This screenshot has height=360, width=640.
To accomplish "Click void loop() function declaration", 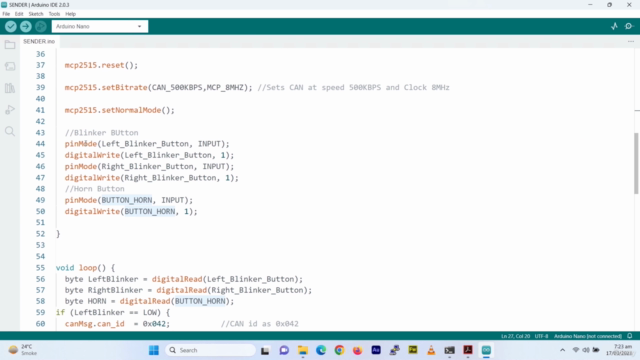I will pyautogui.click(x=85, y=268).
